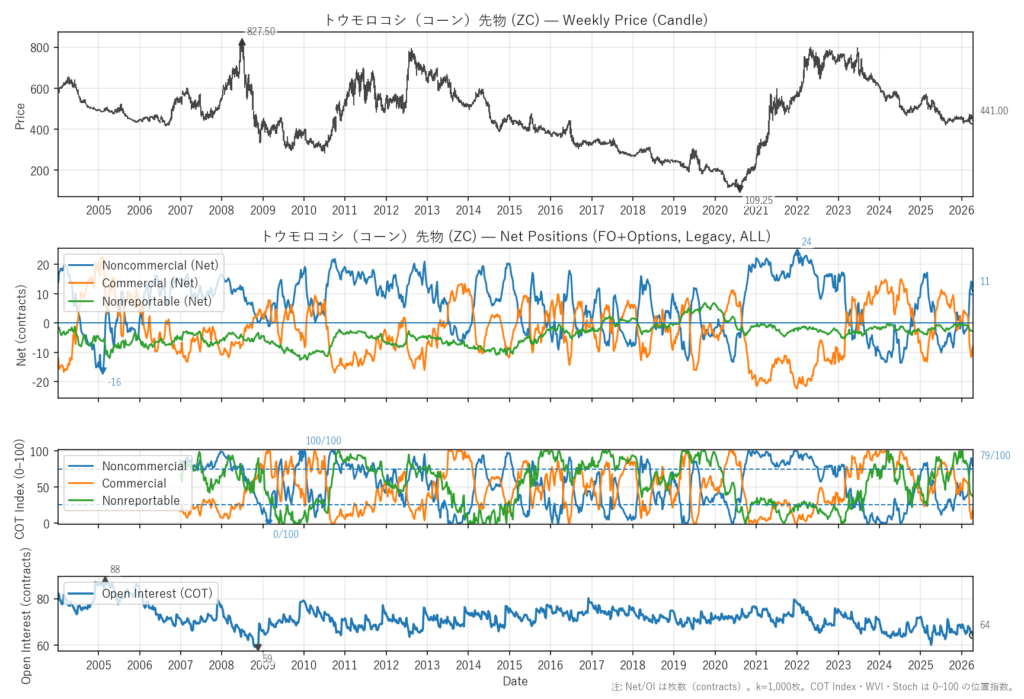This screenshot has width=1024, height=699.
Task: Click the 441.00 last price label
Action: coord(994,111)
